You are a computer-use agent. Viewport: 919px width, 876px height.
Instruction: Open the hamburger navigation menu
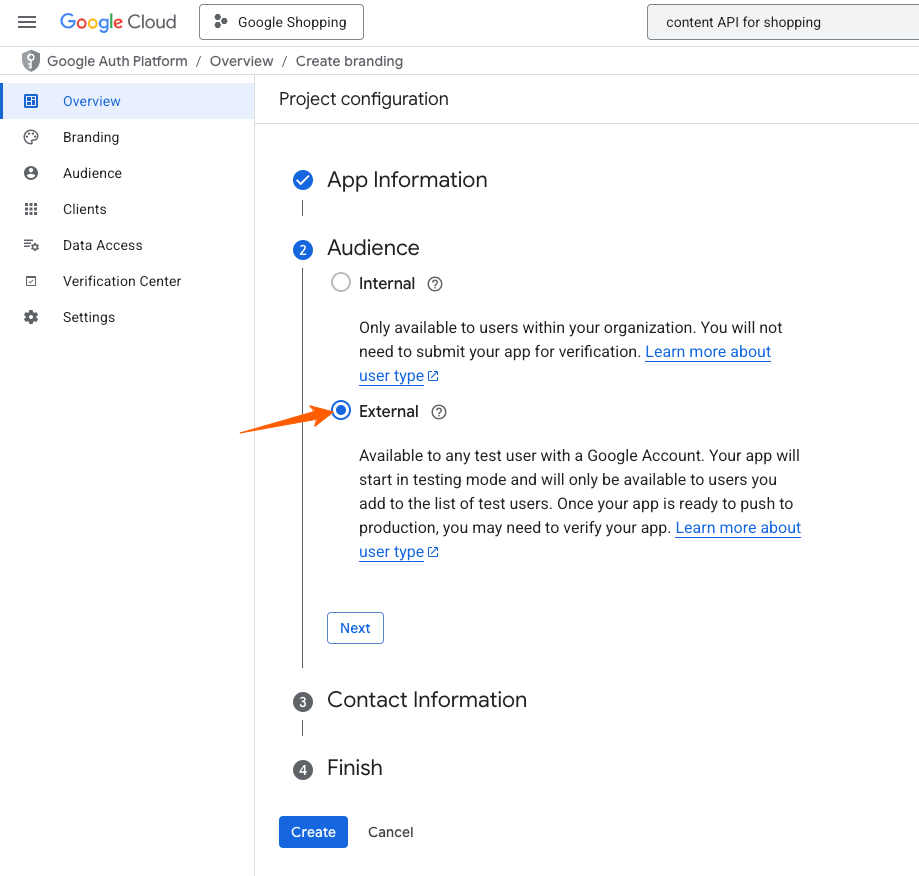point(27,22)
